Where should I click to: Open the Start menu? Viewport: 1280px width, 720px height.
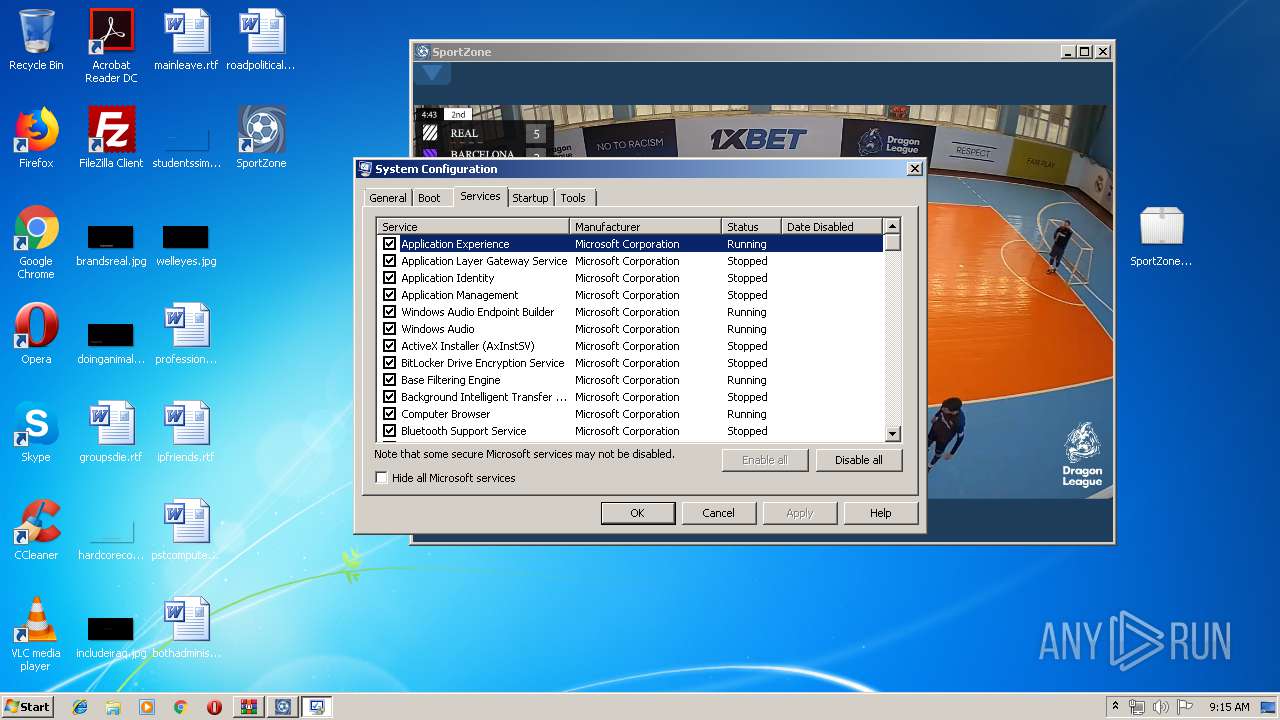(x=28, y=707)
